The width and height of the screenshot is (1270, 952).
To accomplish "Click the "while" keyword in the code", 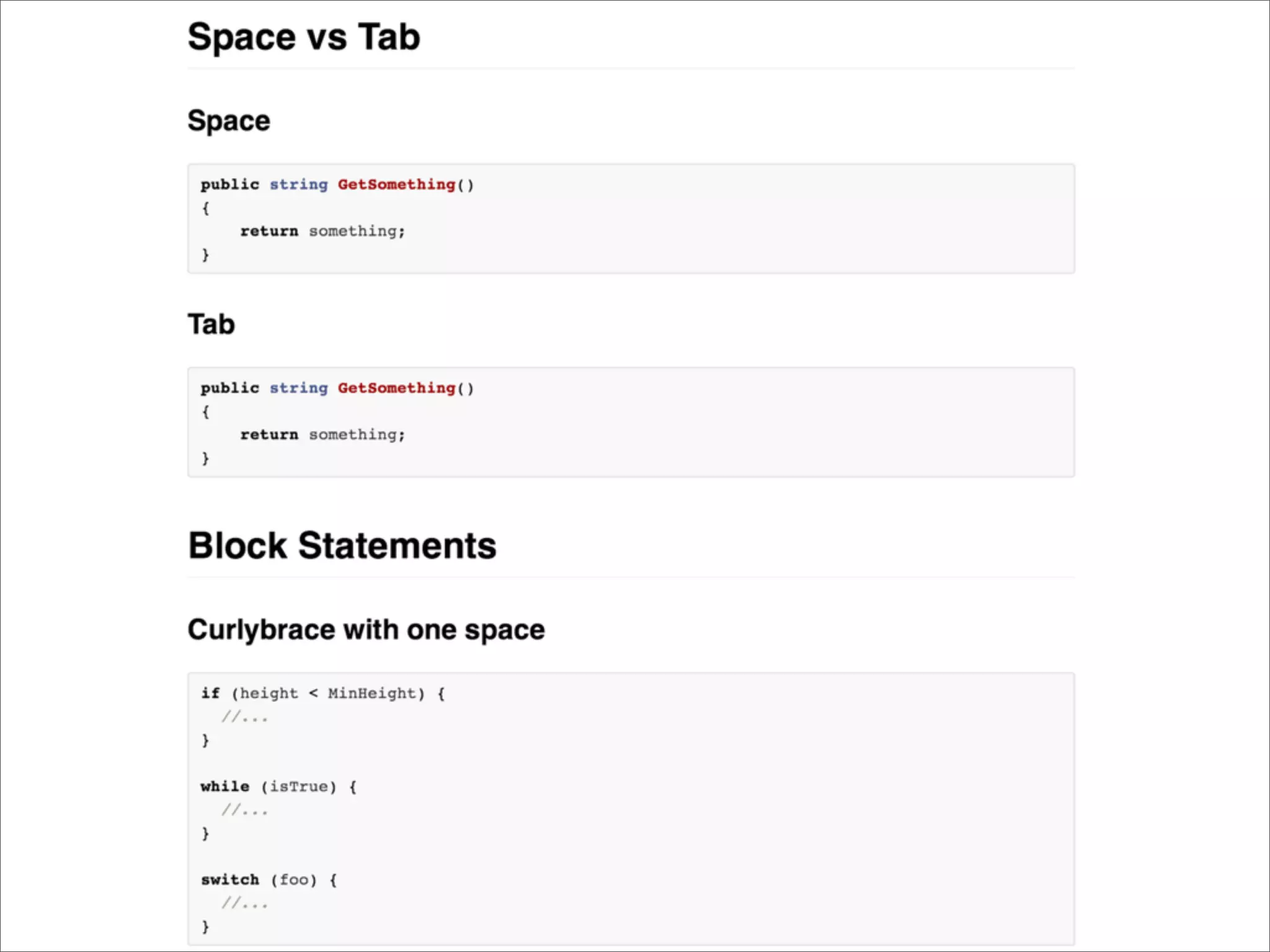I will pyautogui.click(x=224, y=787).
